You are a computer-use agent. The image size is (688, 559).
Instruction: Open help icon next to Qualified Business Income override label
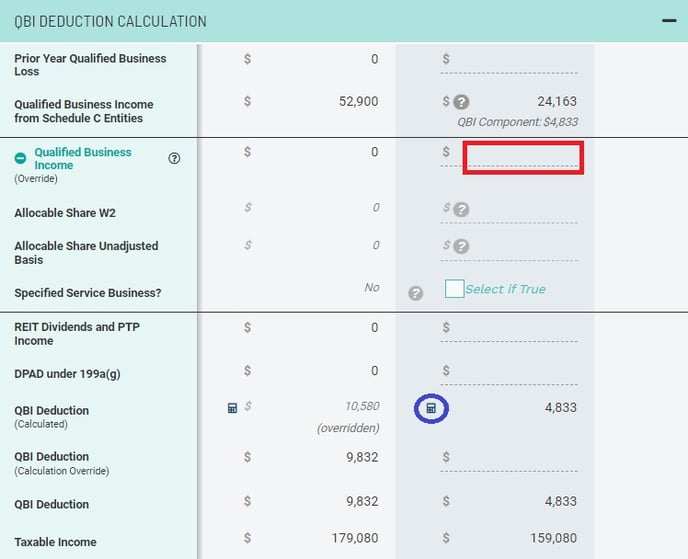175,159
